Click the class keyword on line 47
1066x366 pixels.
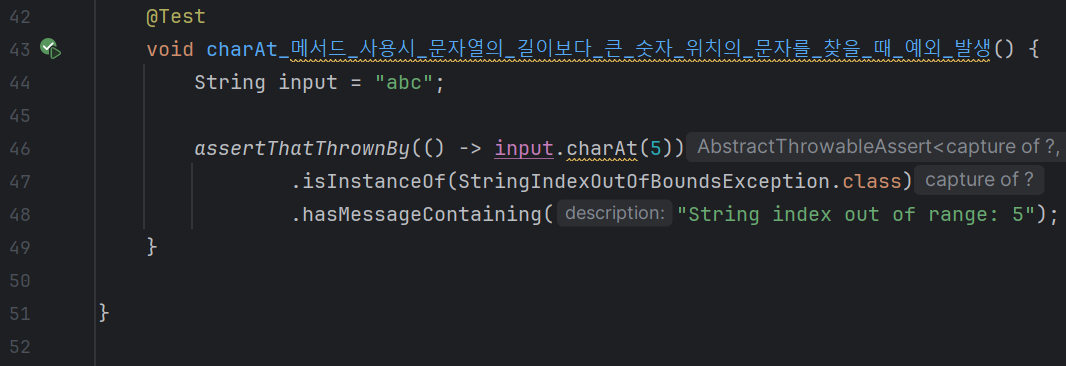[x=871, y=182]
